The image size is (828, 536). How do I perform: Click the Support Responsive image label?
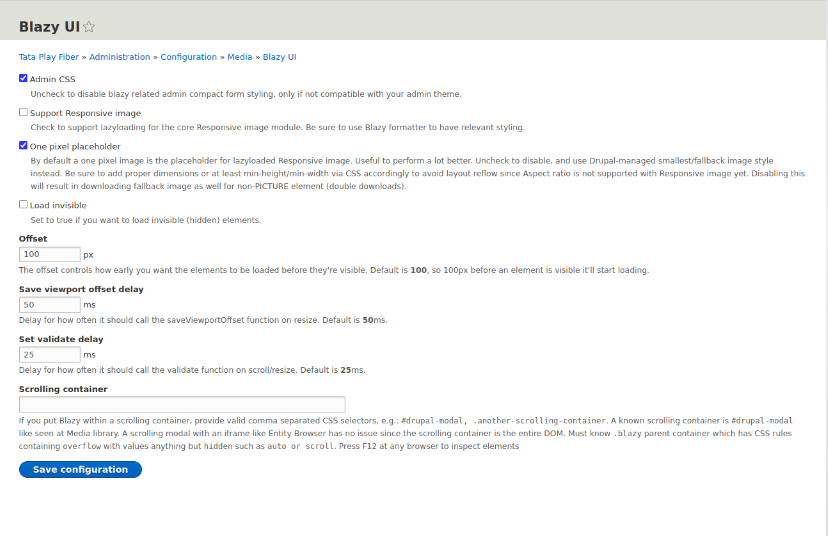tap(86, 113)
